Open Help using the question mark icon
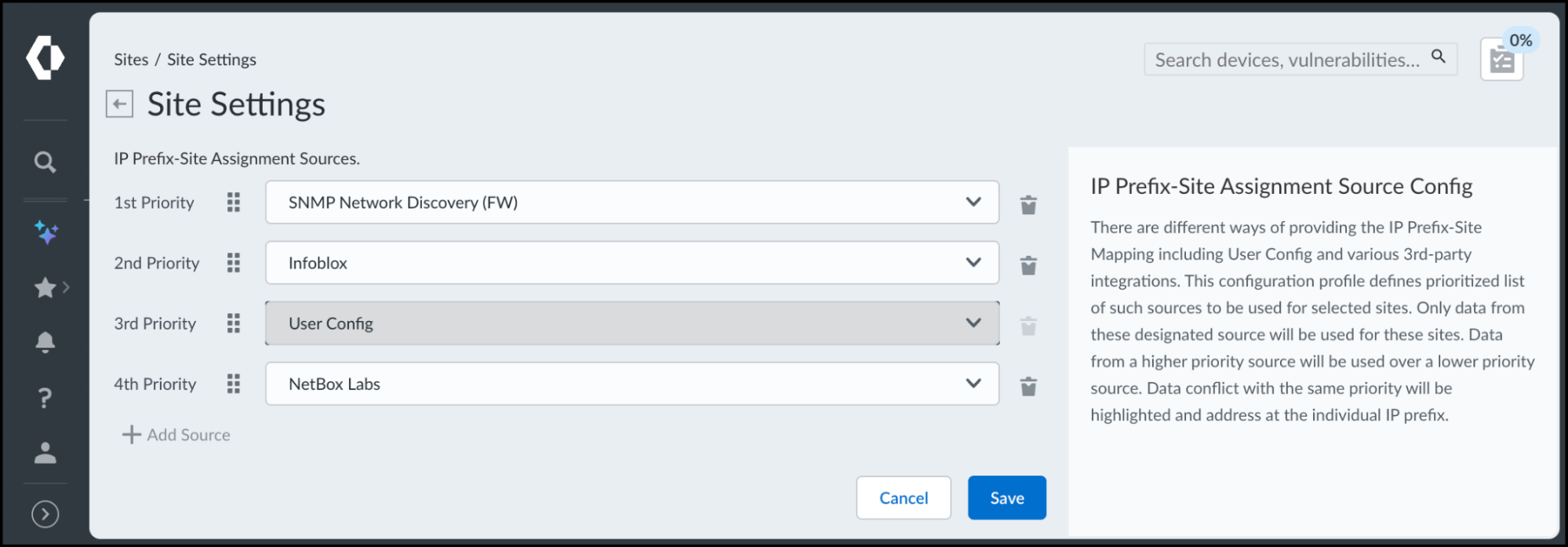Screen dimensions: 1568x547 pos(45,397)
